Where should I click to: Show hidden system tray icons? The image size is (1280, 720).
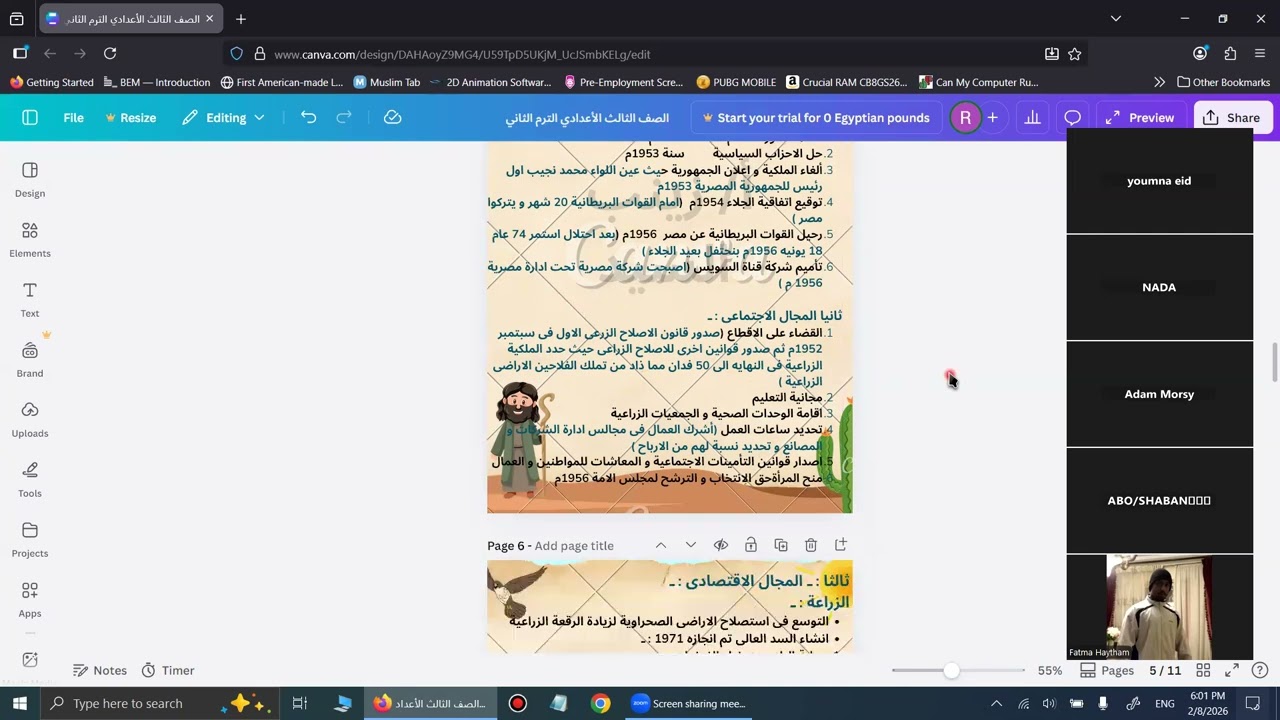pyautogui.click(x=996, y=703)
